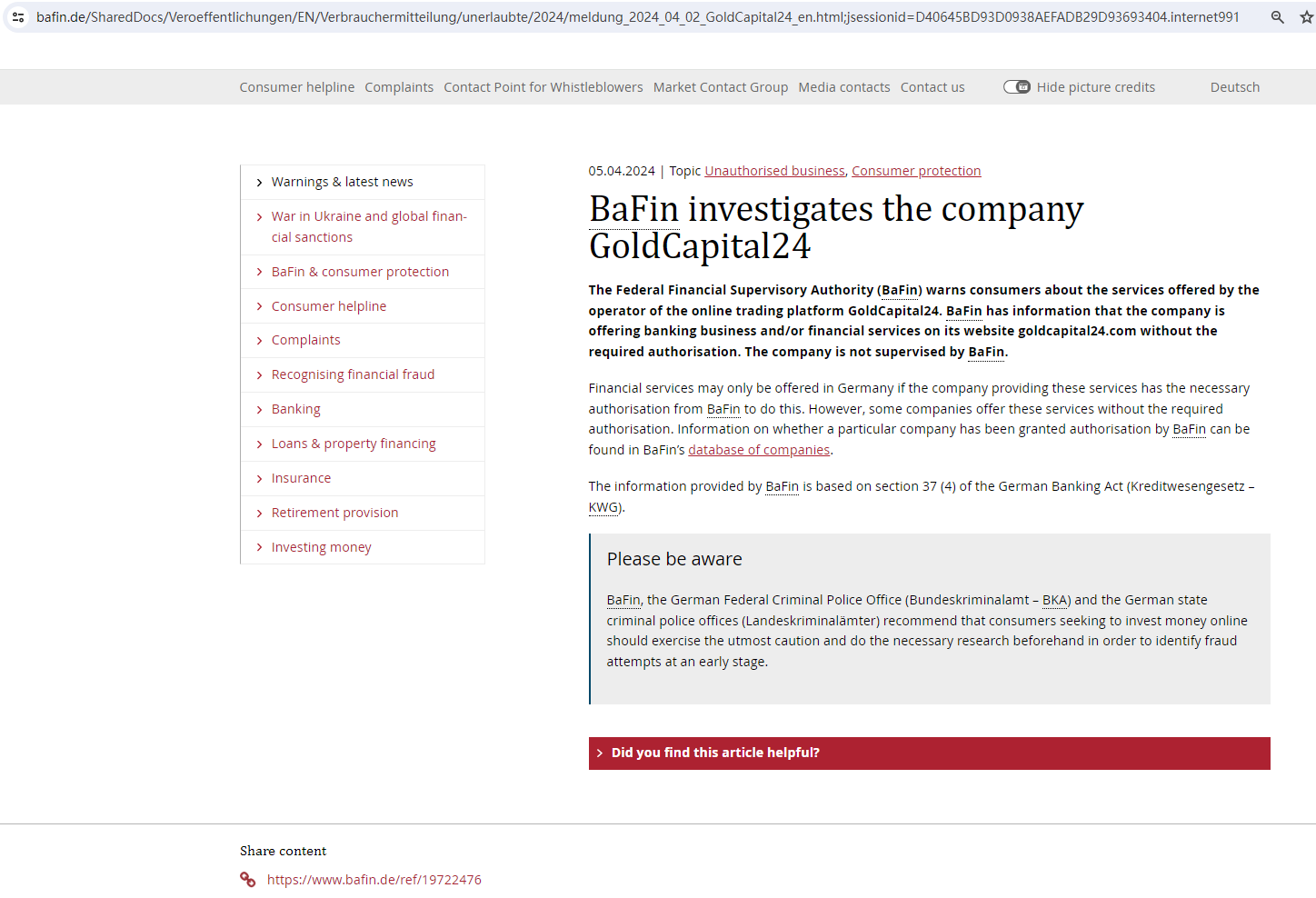The height and width of the screenshot is (898, 1316).
Task: Click the 'Please be aware' heading
Action: pyautogui.click(x=674, y=559)
